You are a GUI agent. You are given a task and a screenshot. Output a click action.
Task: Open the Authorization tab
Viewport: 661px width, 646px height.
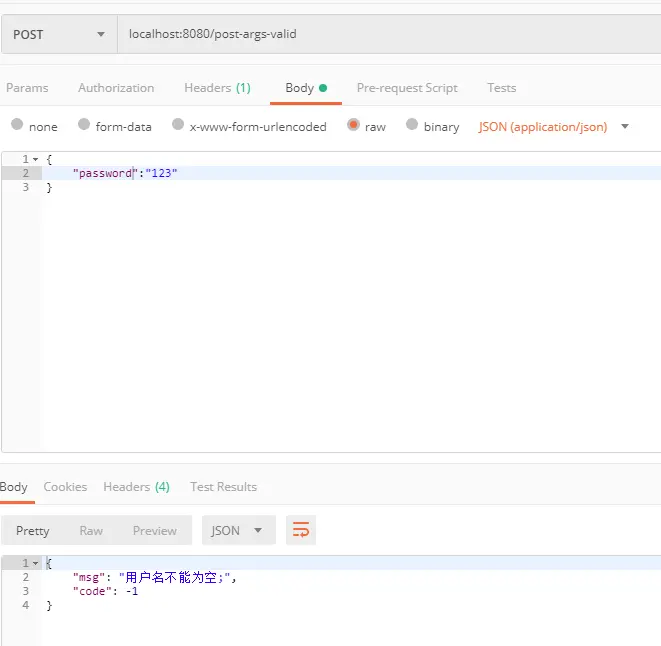coord(116,88)
